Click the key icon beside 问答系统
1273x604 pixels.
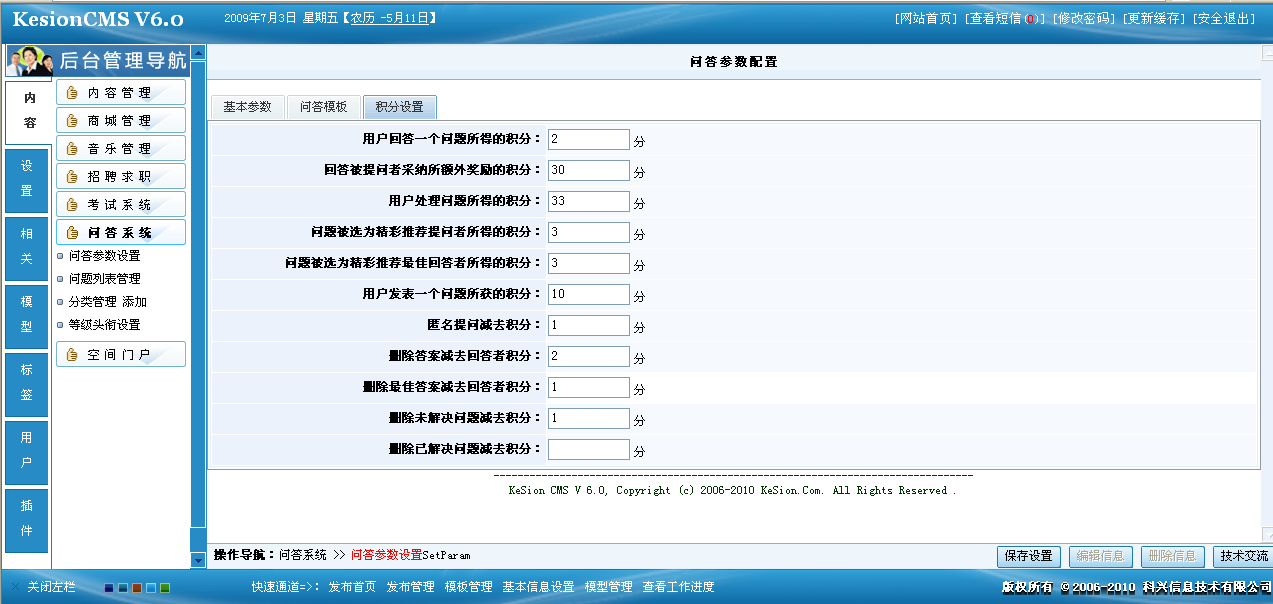[x=71, y=231]
